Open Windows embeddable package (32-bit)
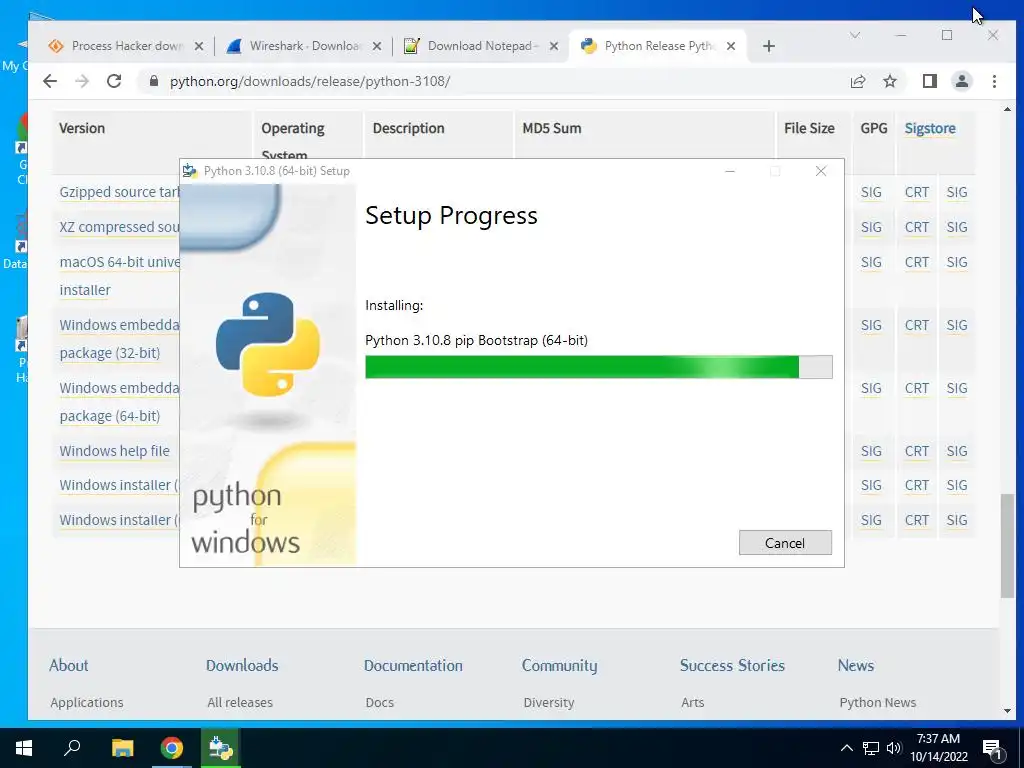1024x768 pixels. 119,339
